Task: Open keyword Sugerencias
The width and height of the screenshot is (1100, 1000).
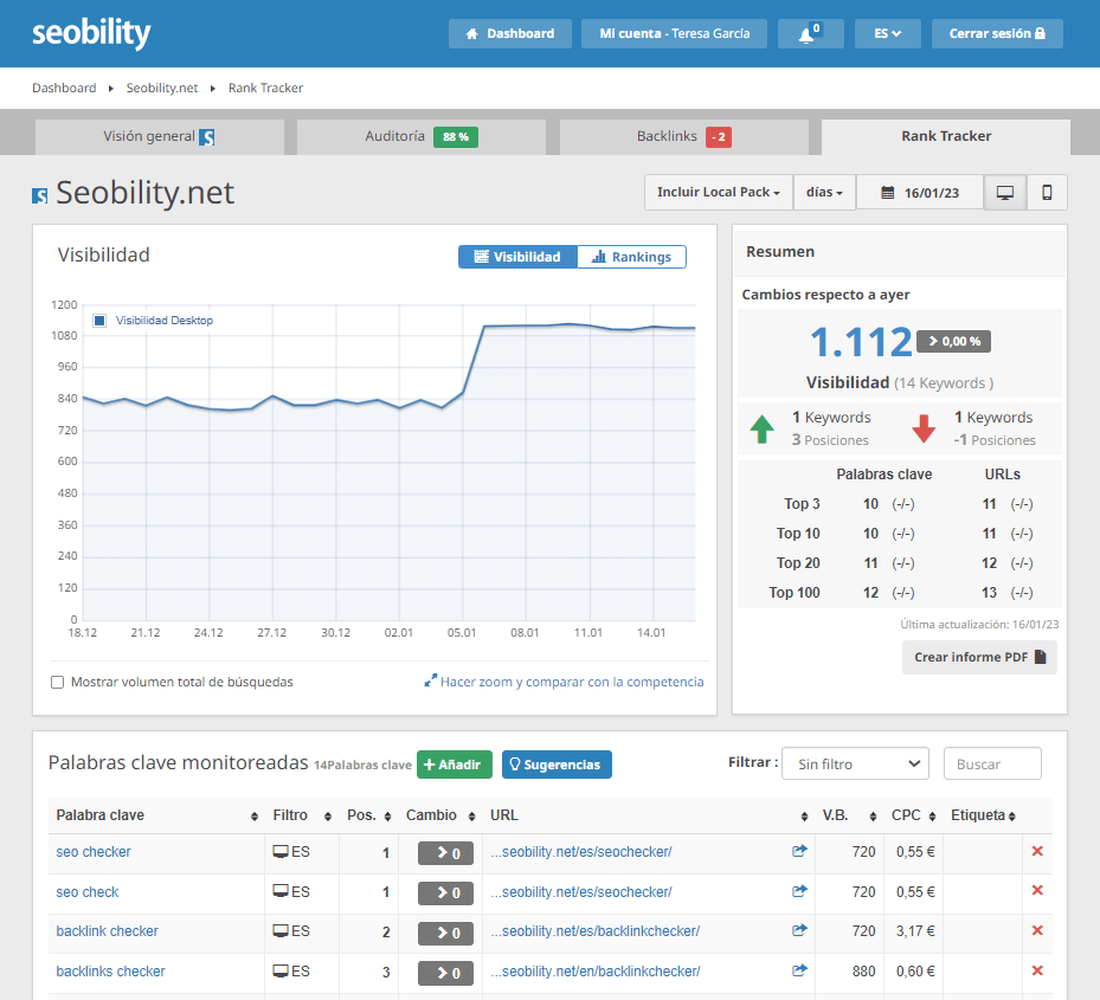Action: 556,764
